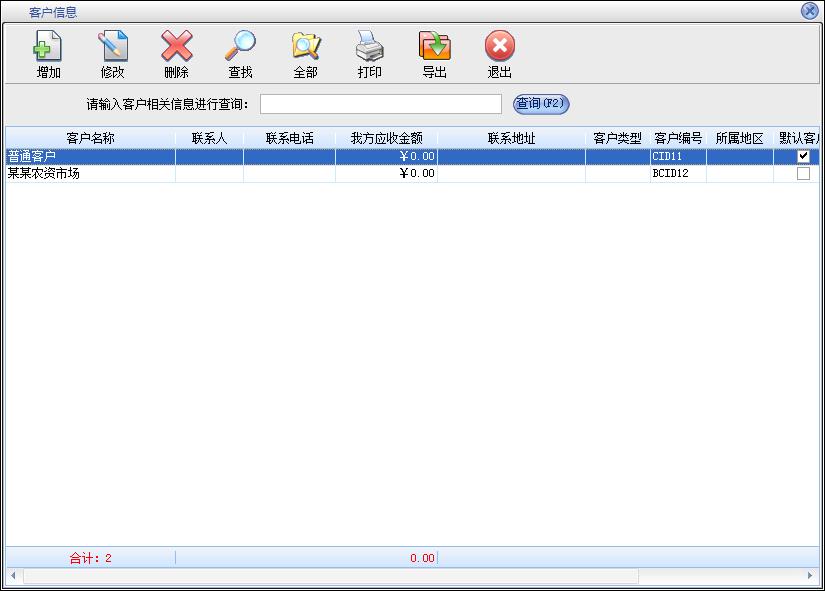Viewport: 825px width, 591px height.
Task: Click the 查询(F2) search button
Action: 540,104
